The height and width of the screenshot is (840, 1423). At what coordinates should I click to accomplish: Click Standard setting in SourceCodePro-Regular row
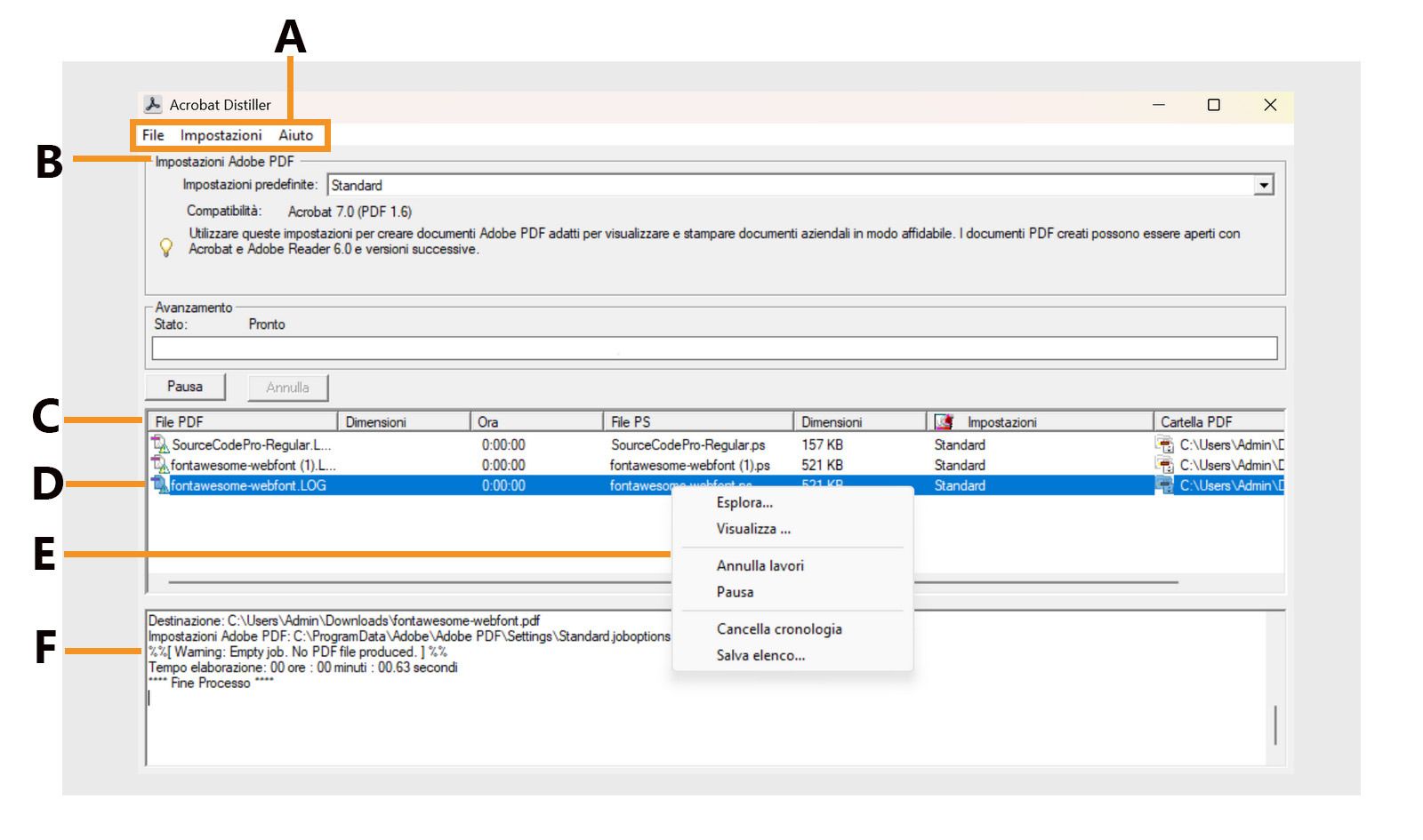tap(960, 444)
